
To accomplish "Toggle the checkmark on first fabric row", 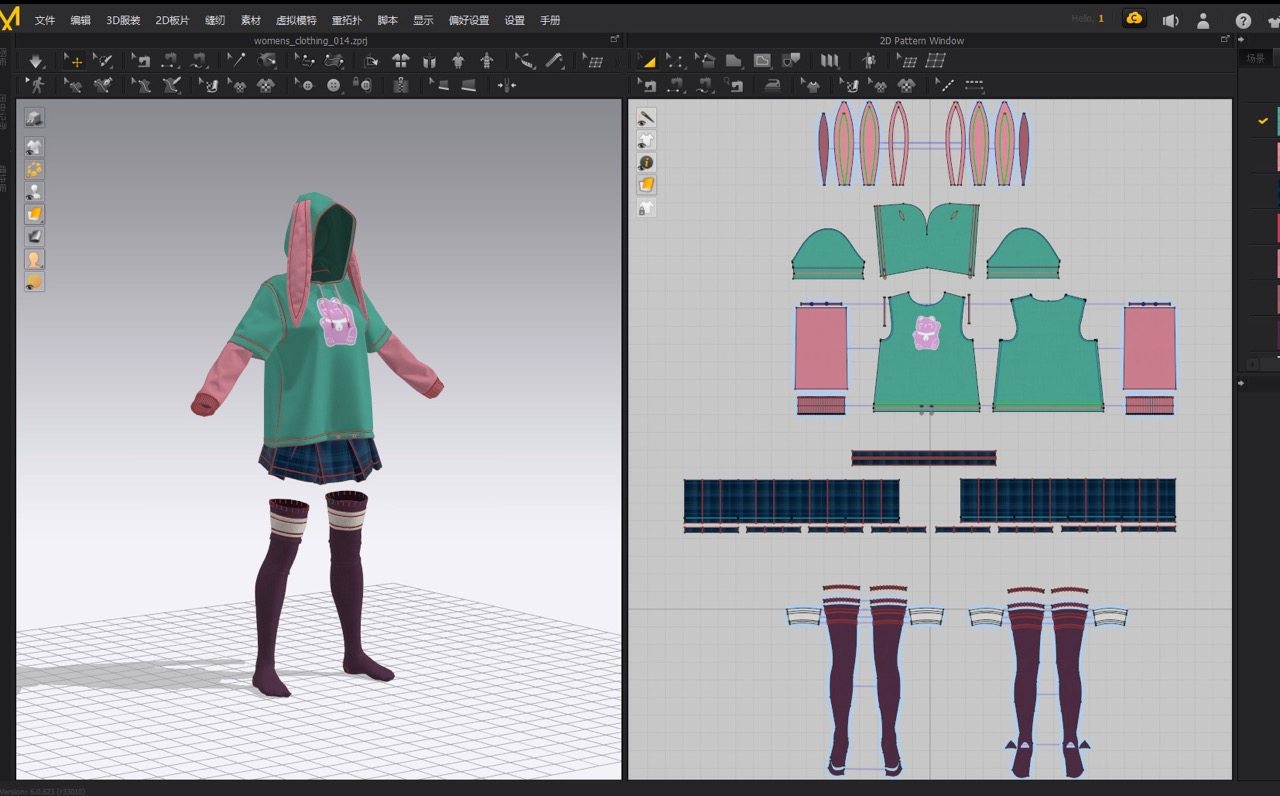I will coord(1263,121).
